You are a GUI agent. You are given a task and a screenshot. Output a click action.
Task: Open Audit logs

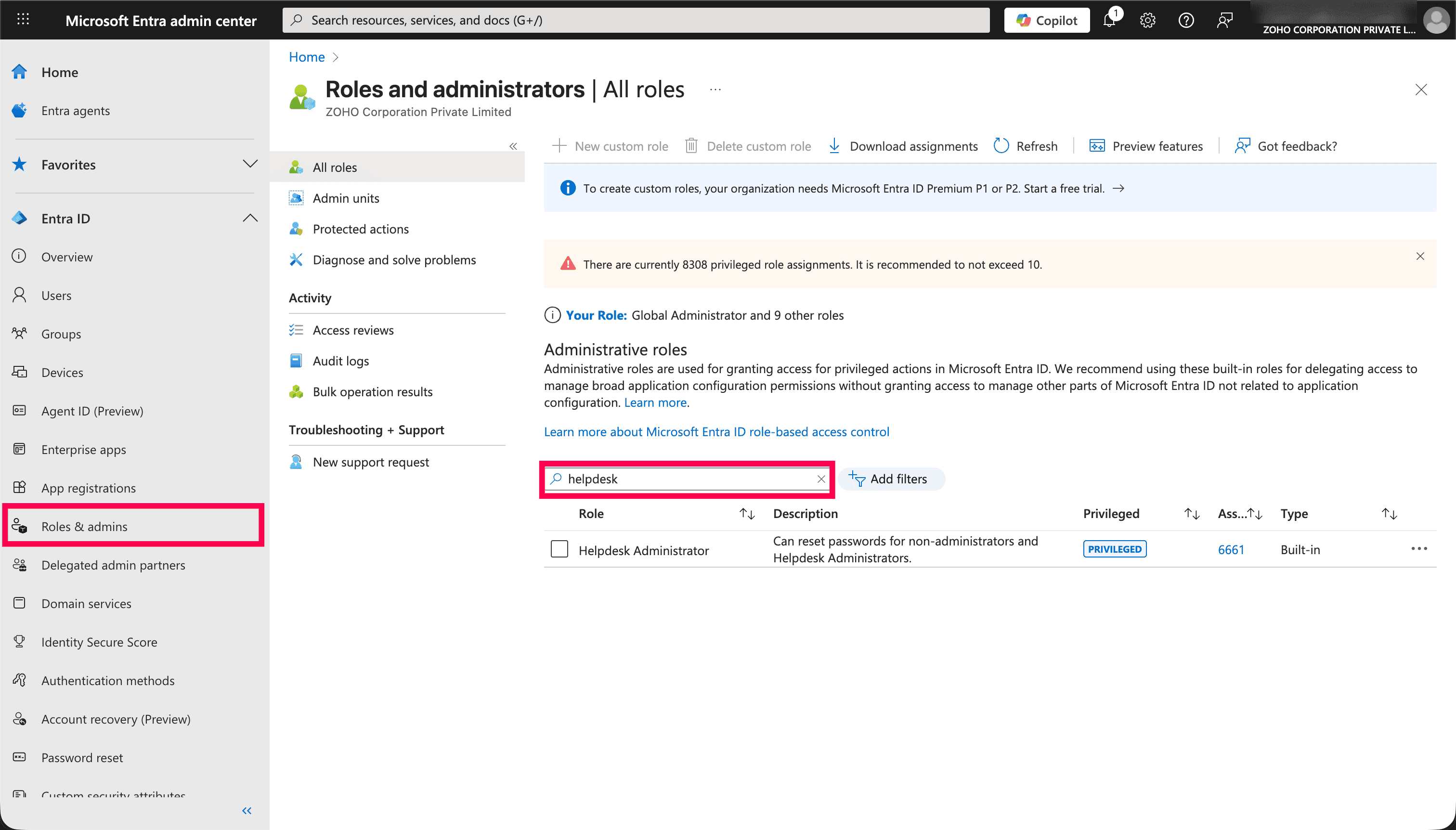pyautogui.click(x=340, y=361)
